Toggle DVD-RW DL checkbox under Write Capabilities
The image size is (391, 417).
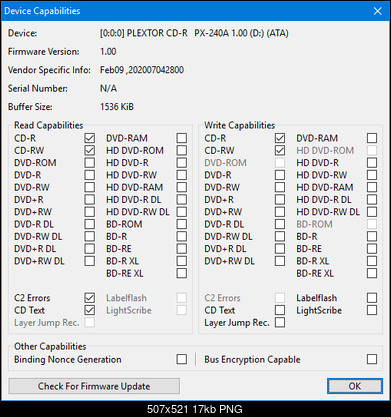pyautogui.click(x=280, y=236)
